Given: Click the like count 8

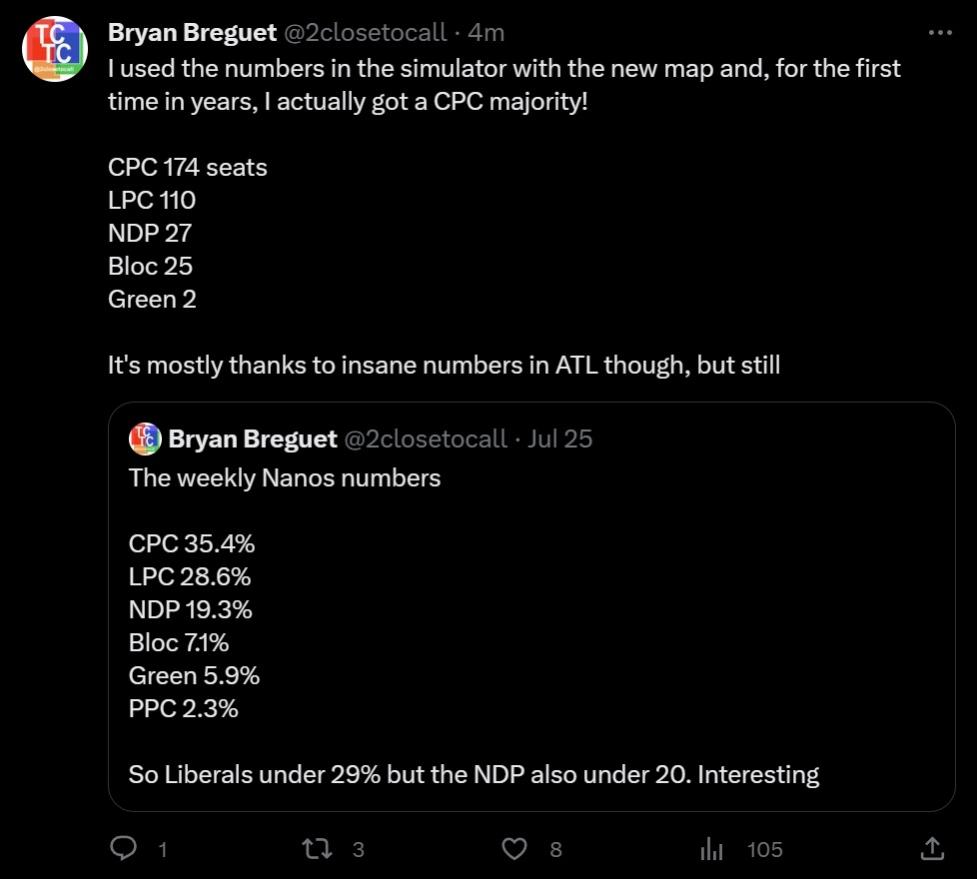Looking at the screenshot, I should pyautogui.click(x=556, y=850).
